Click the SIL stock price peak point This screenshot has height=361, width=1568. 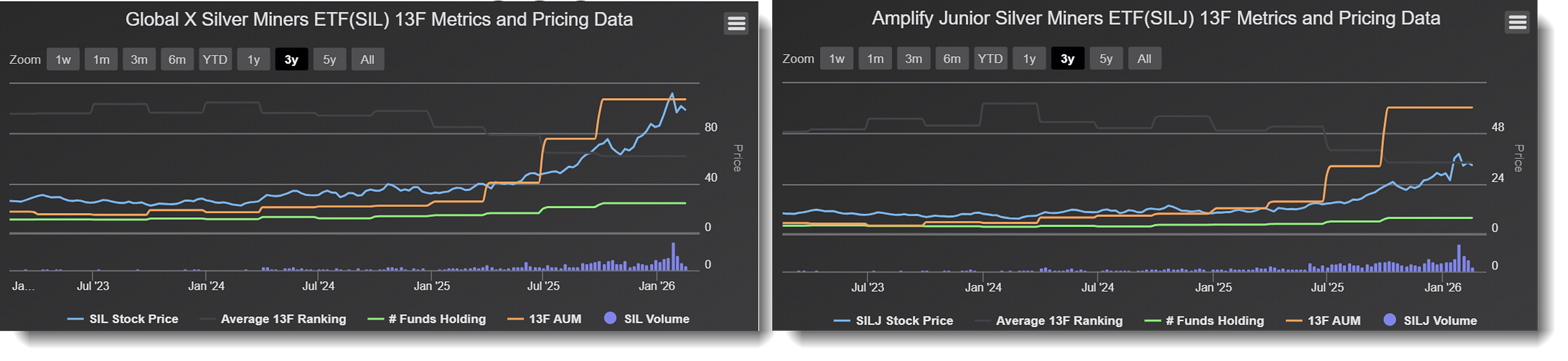tap(672, 94)
